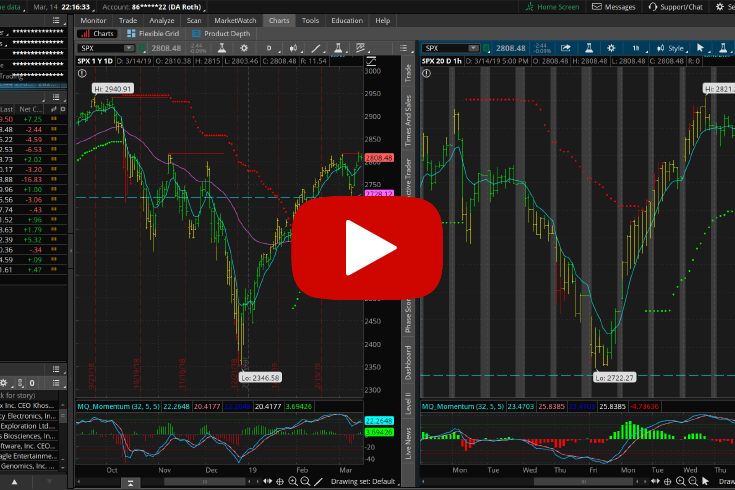Toggle the price axis scale icon above 3000
735x490 pixels.
(x=371, y=61)
